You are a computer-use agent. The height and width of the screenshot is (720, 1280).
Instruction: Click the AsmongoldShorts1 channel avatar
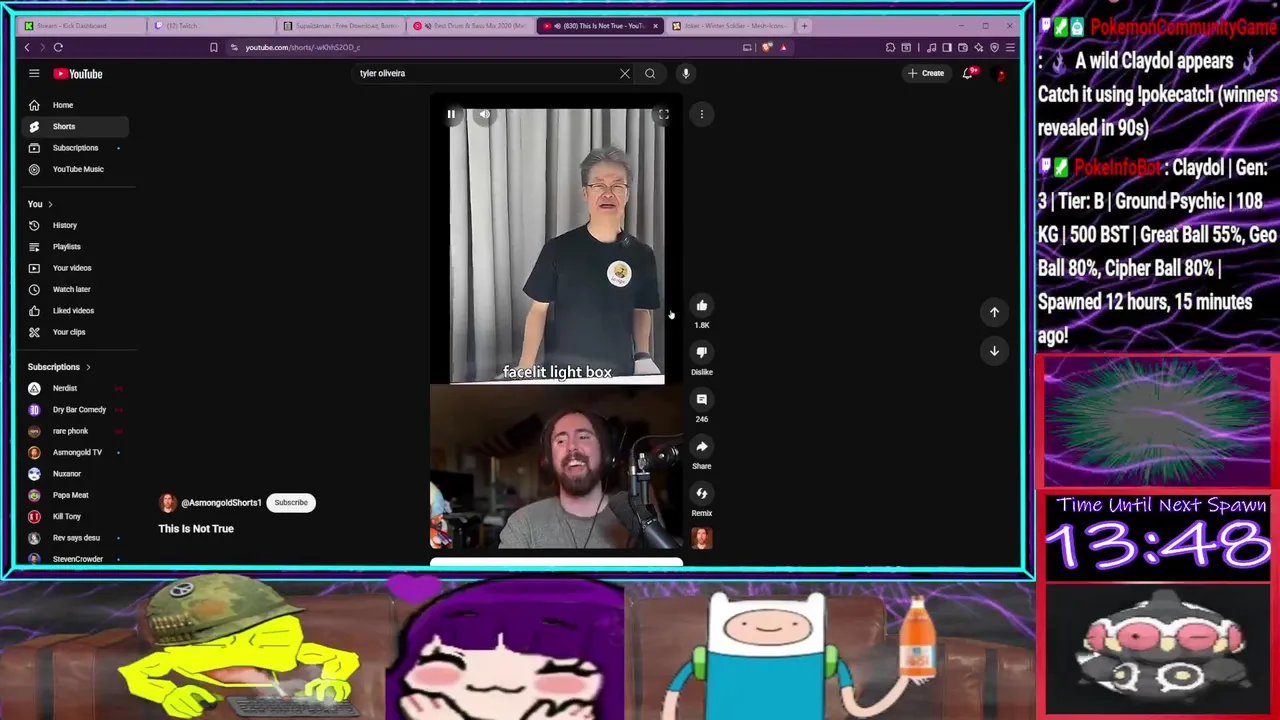[167, 503]
